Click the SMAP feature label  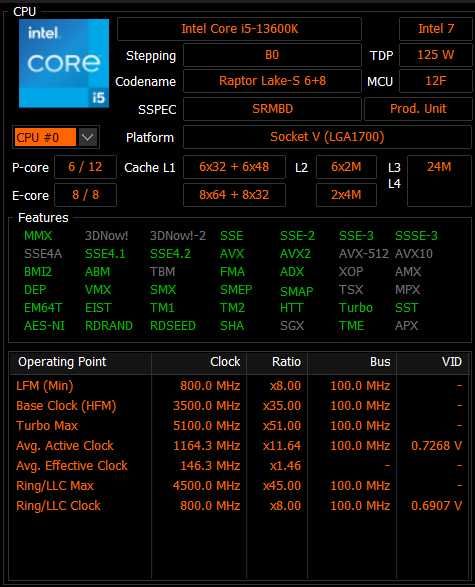(x=296, y=291)
